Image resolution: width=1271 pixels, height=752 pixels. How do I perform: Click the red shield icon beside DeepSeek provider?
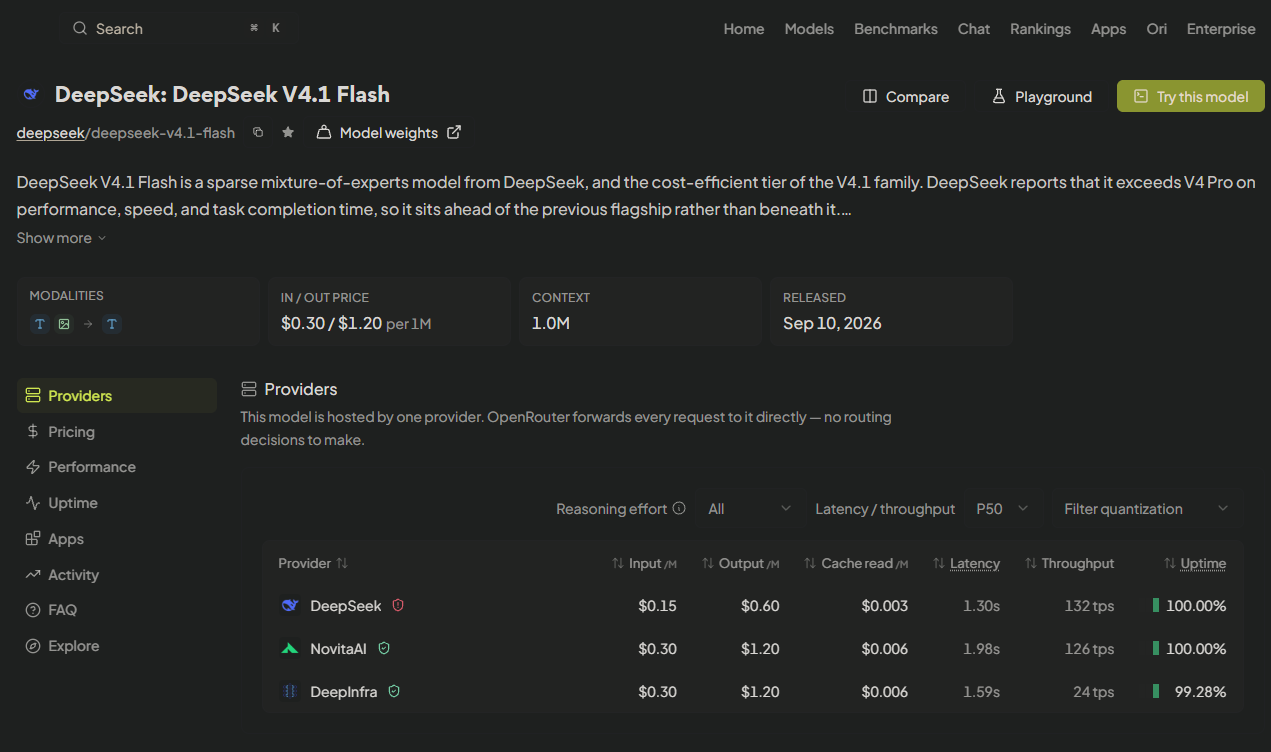point(398,605)
